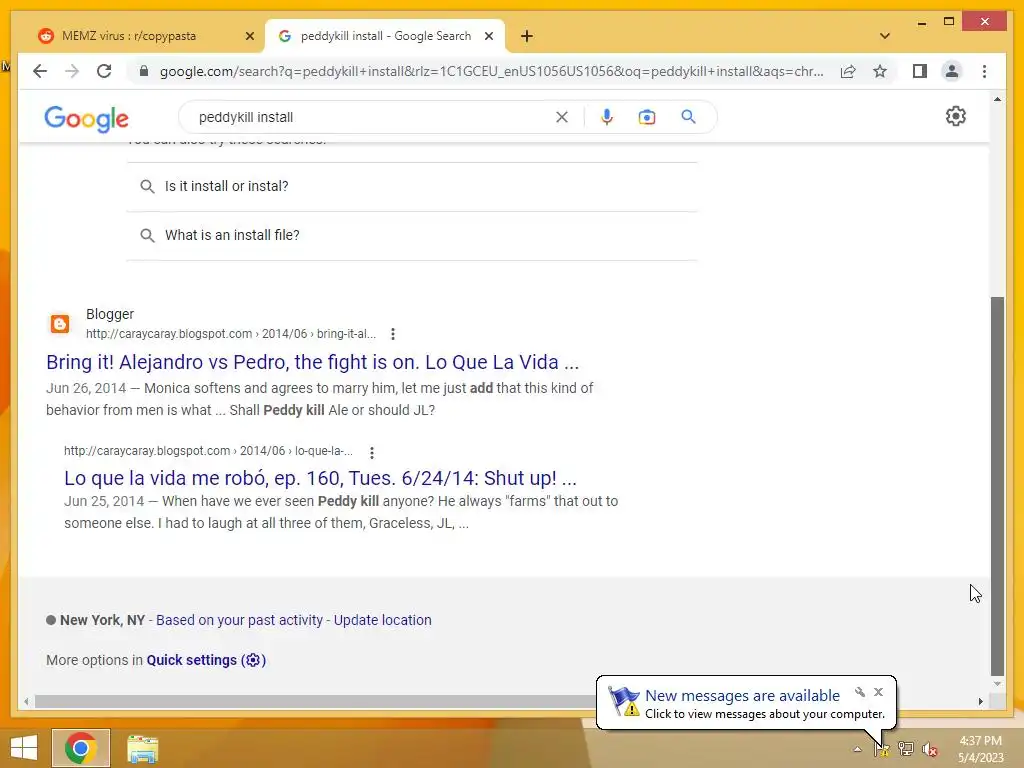1024x768 pixels.
Task: Open the tab search dropdown chevron
Action: 885,36
